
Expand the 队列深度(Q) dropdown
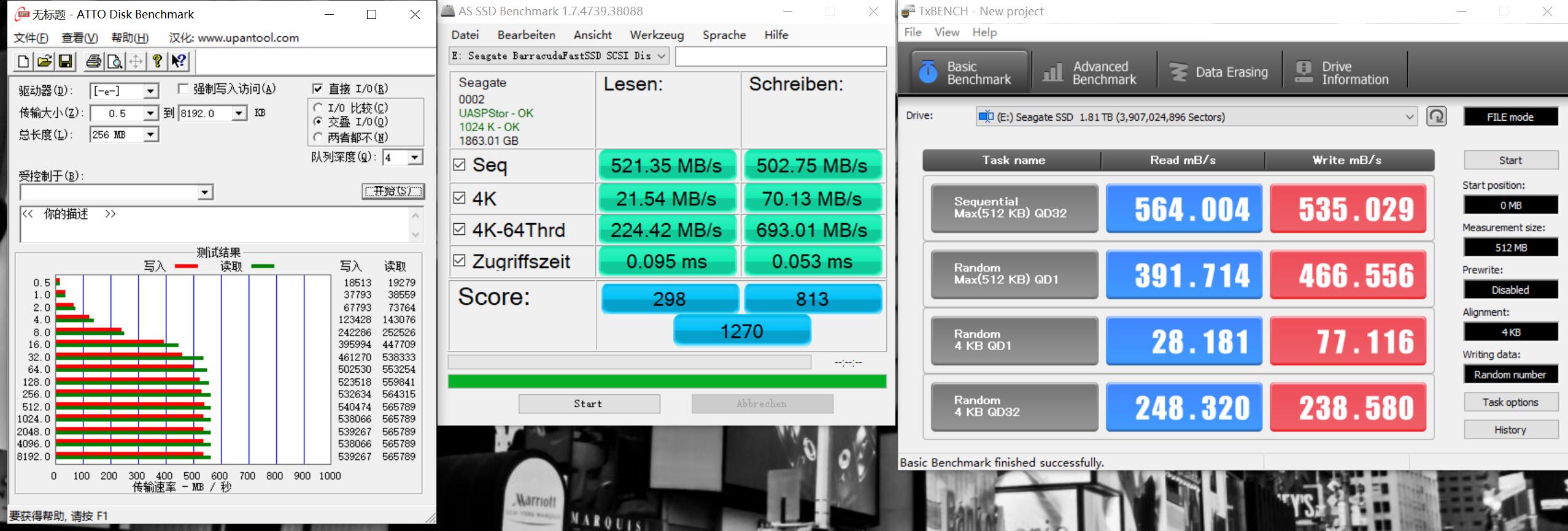(415, 158)
